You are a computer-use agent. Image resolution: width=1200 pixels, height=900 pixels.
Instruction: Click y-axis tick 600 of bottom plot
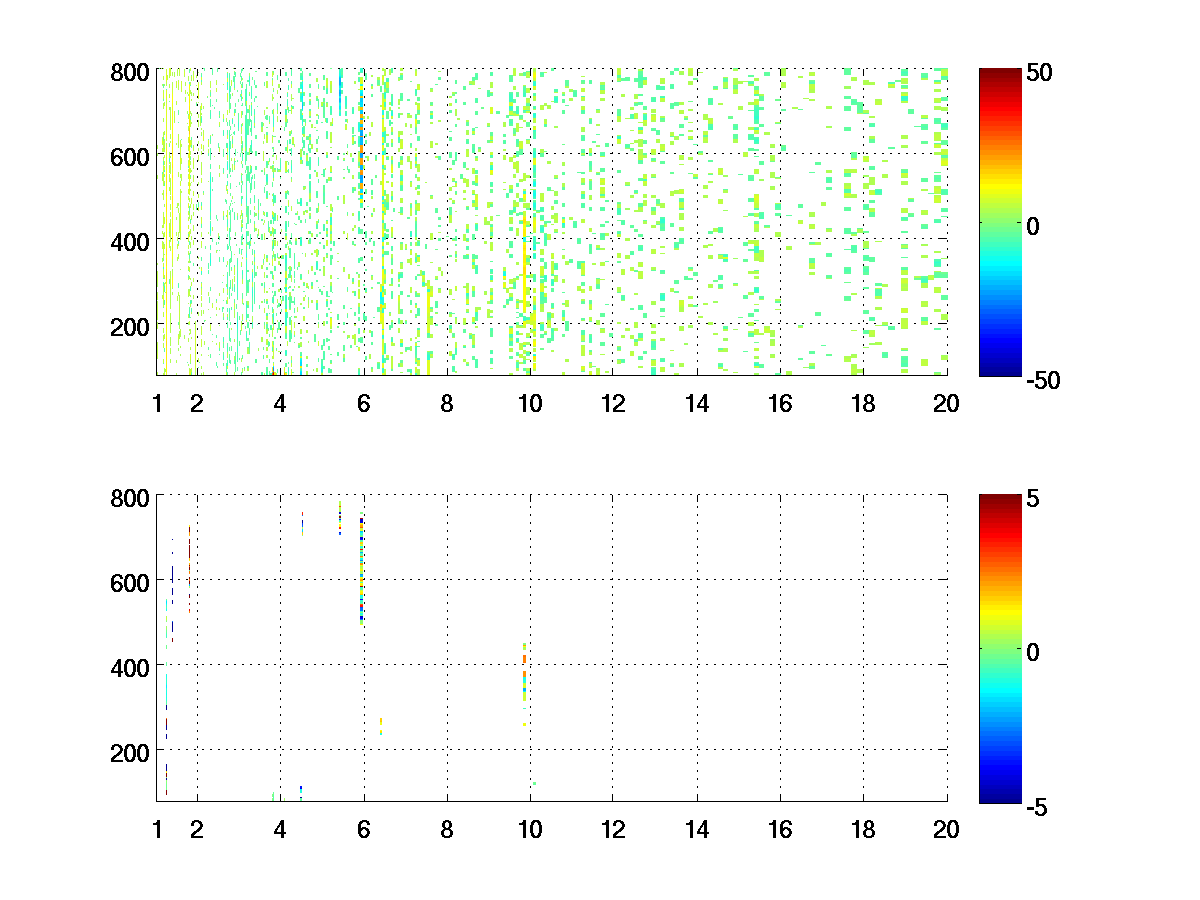pyautogui.click(x=131, y=581)
